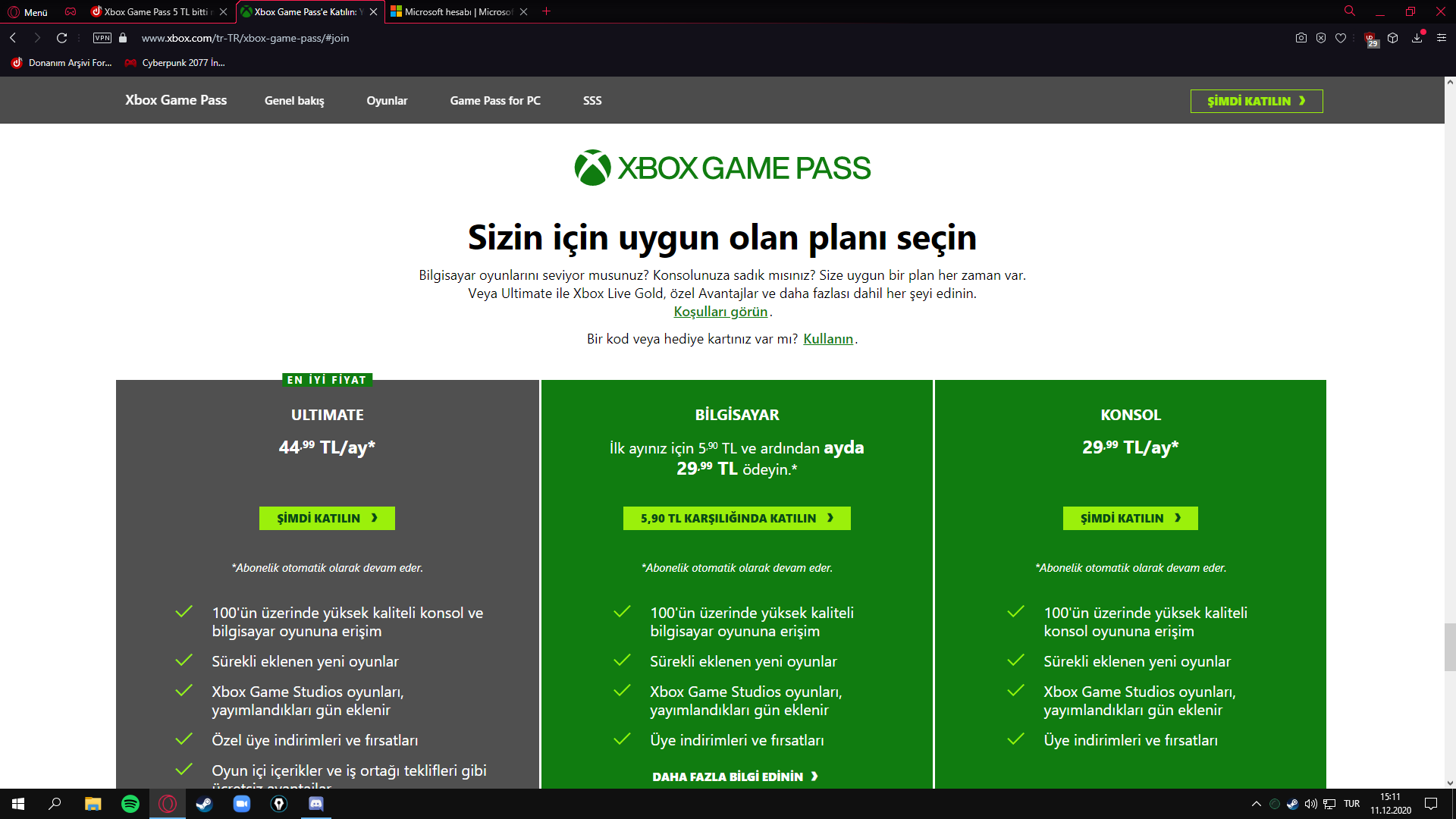Open the GX Corner gamepad icon

point(71,12)
